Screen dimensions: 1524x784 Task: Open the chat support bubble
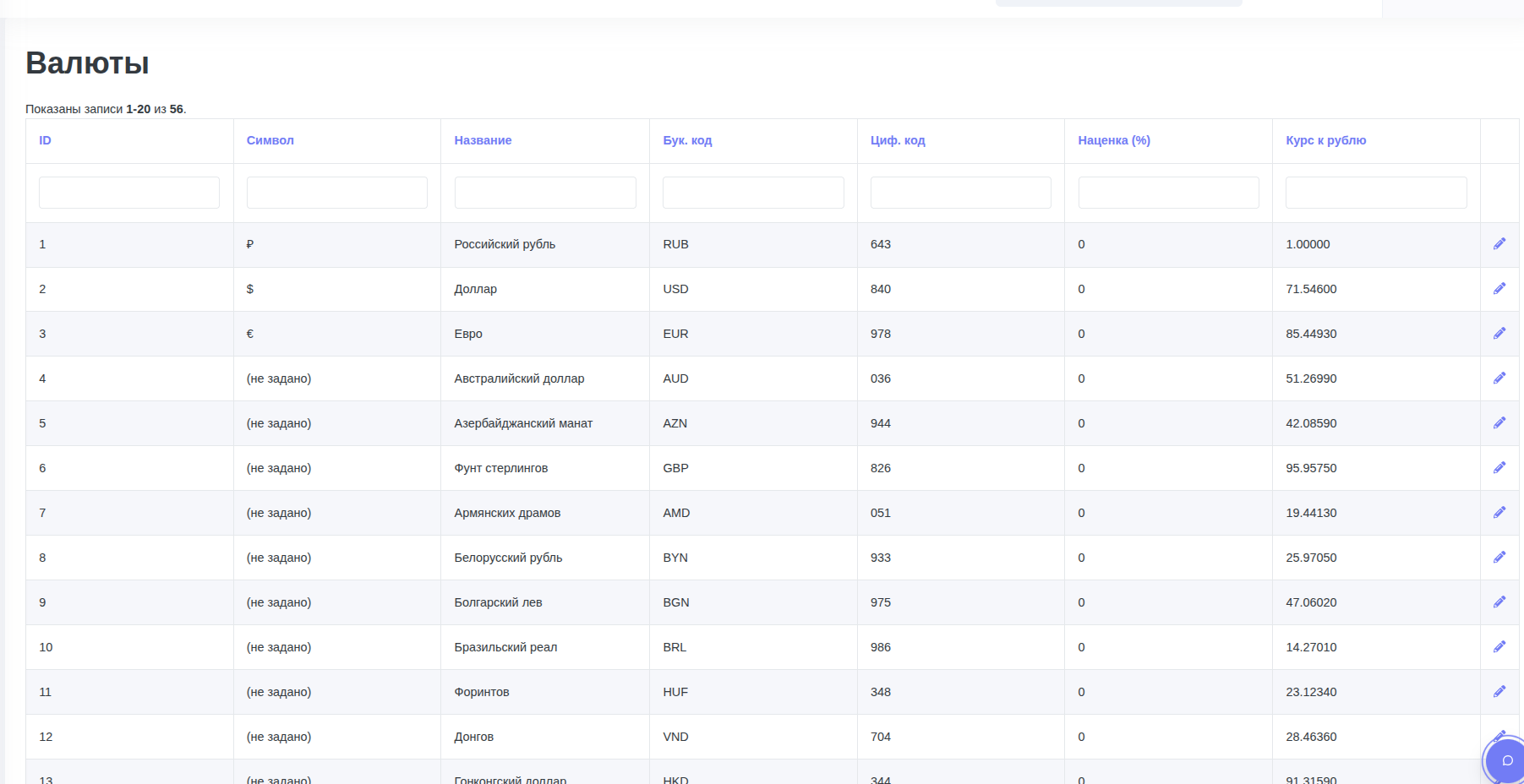coord(1506,760)
